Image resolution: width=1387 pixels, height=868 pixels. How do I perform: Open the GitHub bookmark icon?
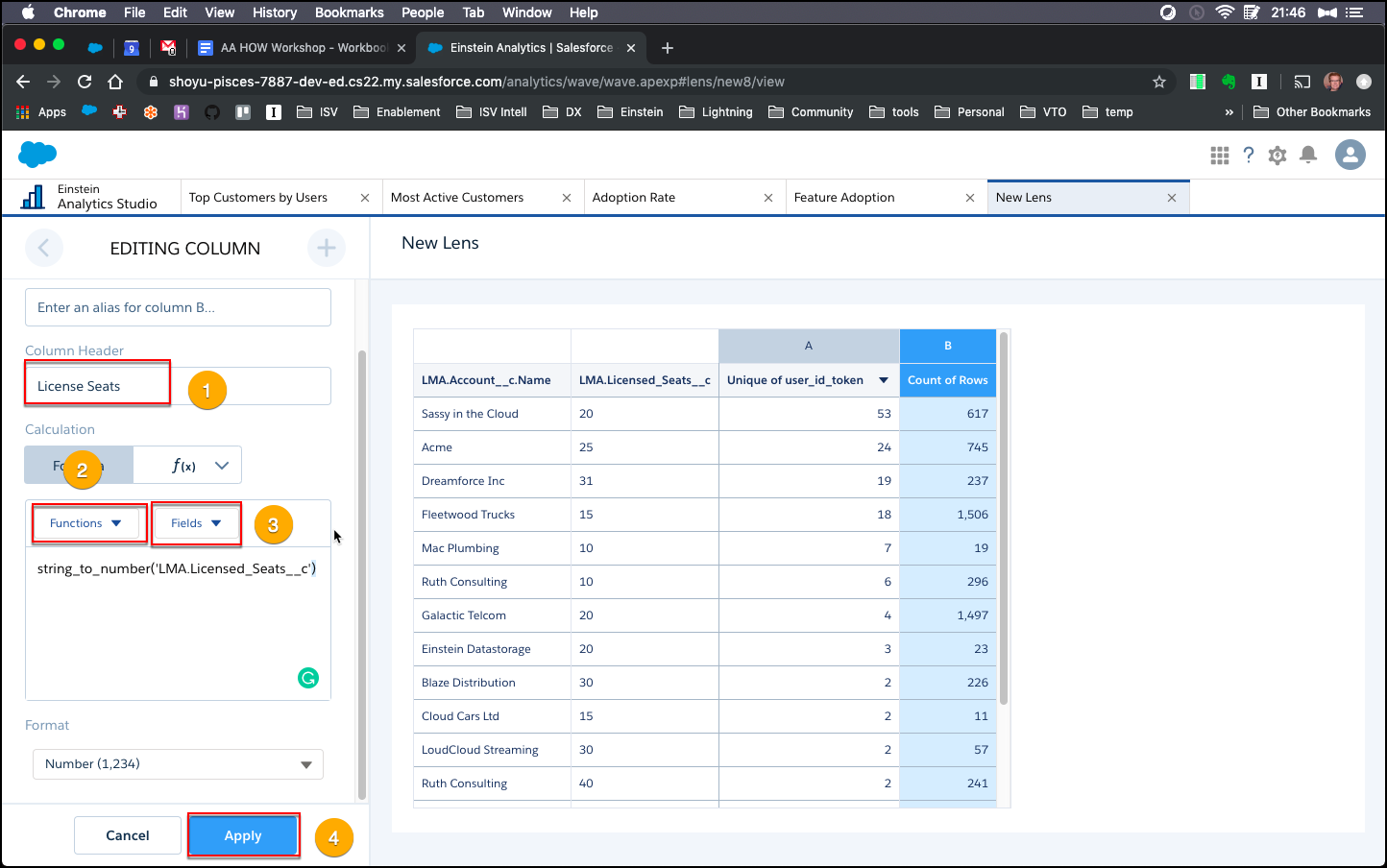(x=212, y=112)
